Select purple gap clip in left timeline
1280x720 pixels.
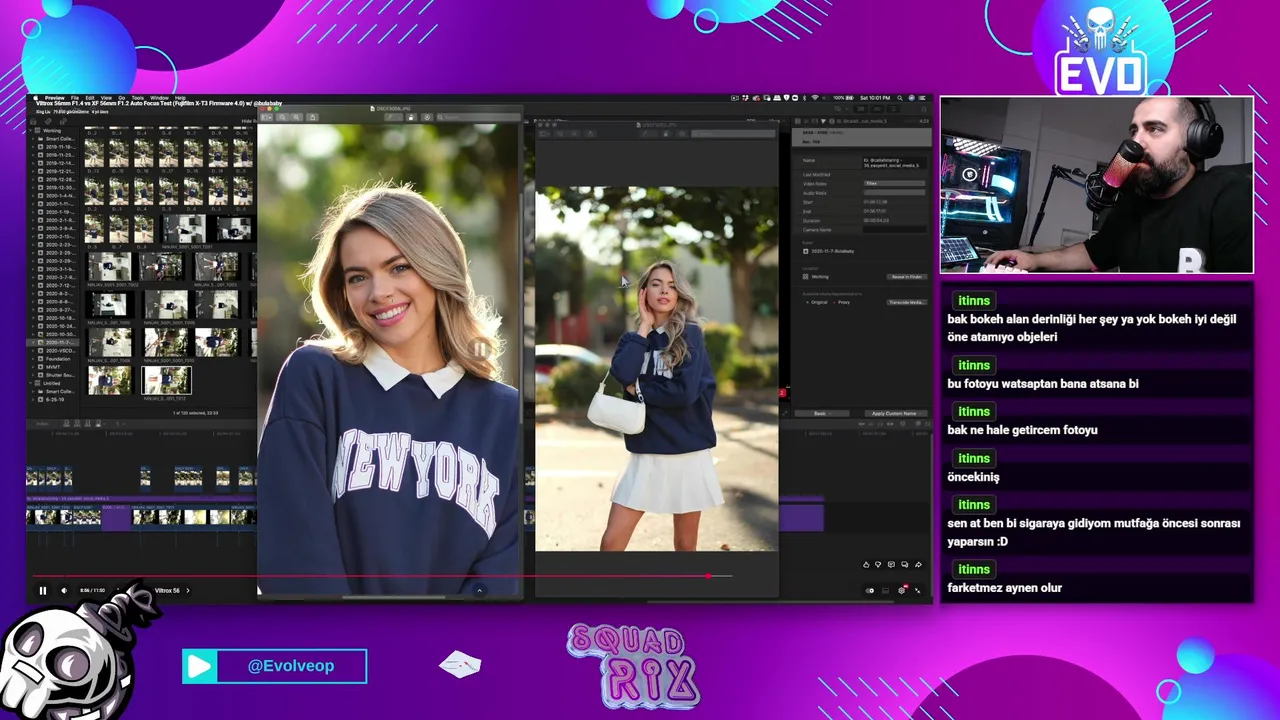(116, 518)
